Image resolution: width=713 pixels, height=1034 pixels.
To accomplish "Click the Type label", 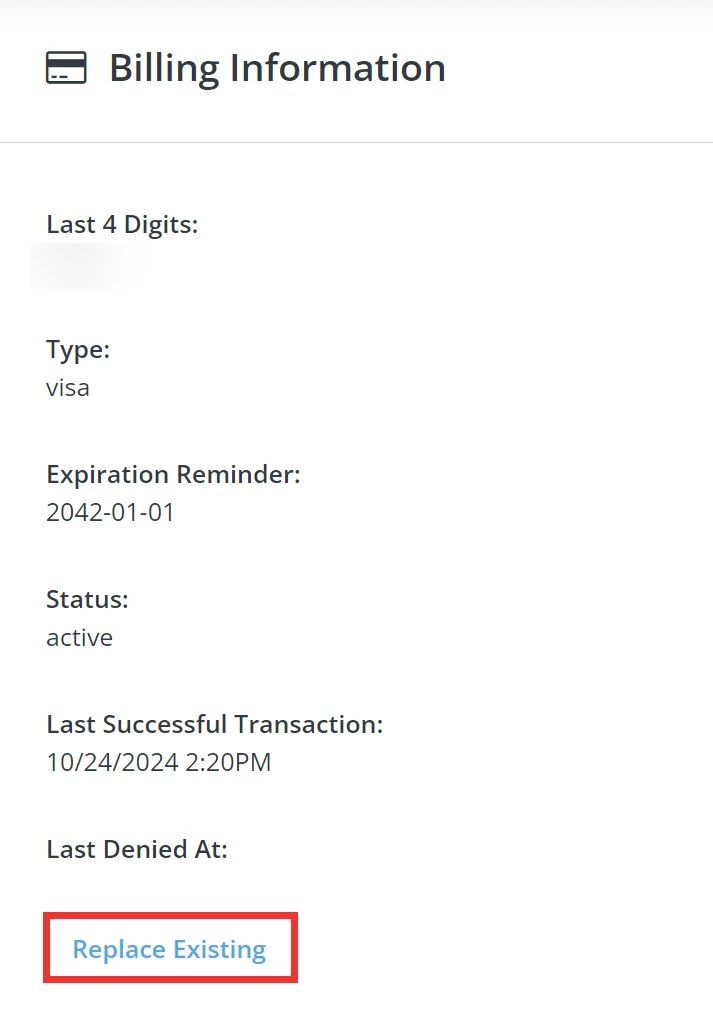I will tap(76, 349).
